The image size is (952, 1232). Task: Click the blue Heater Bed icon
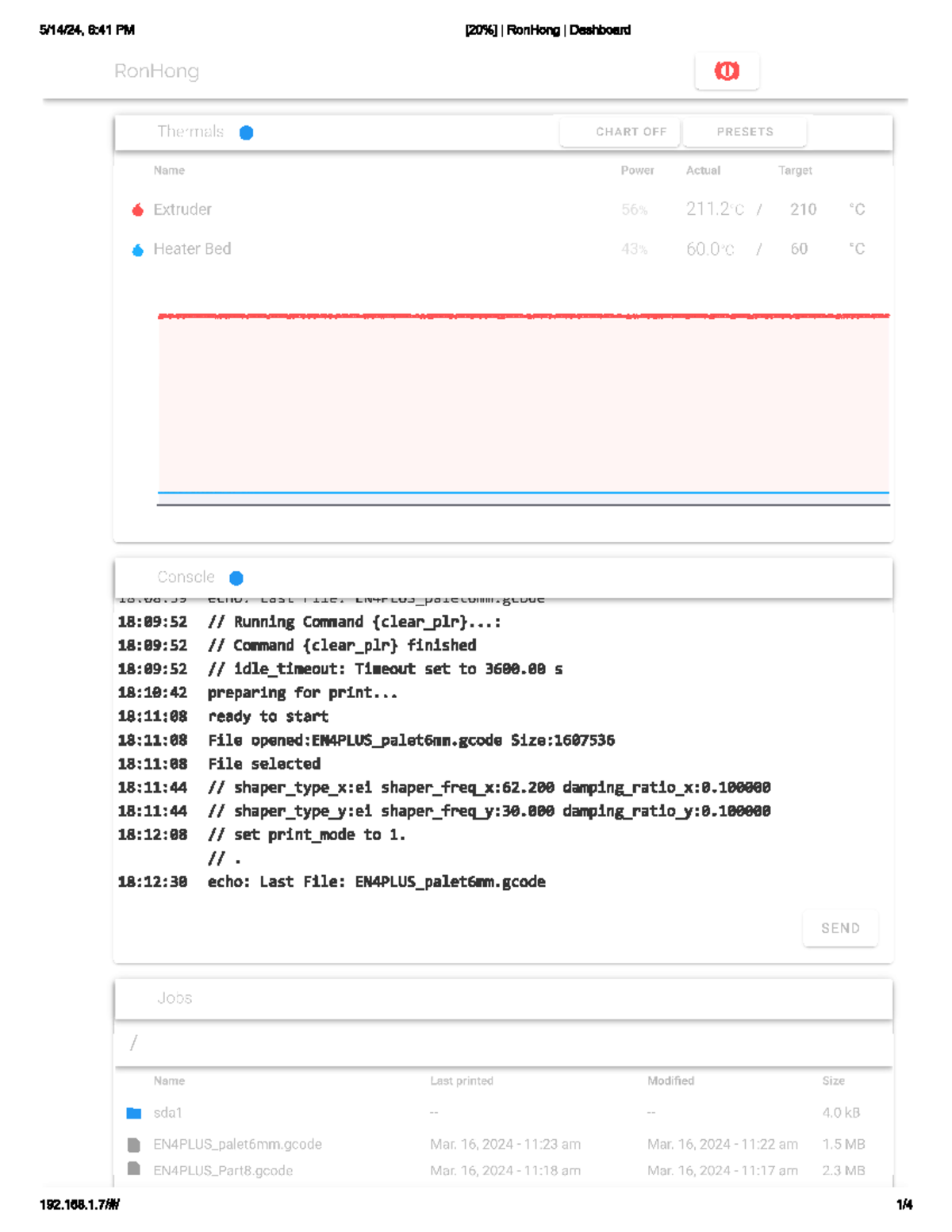[x=137, y=250]
